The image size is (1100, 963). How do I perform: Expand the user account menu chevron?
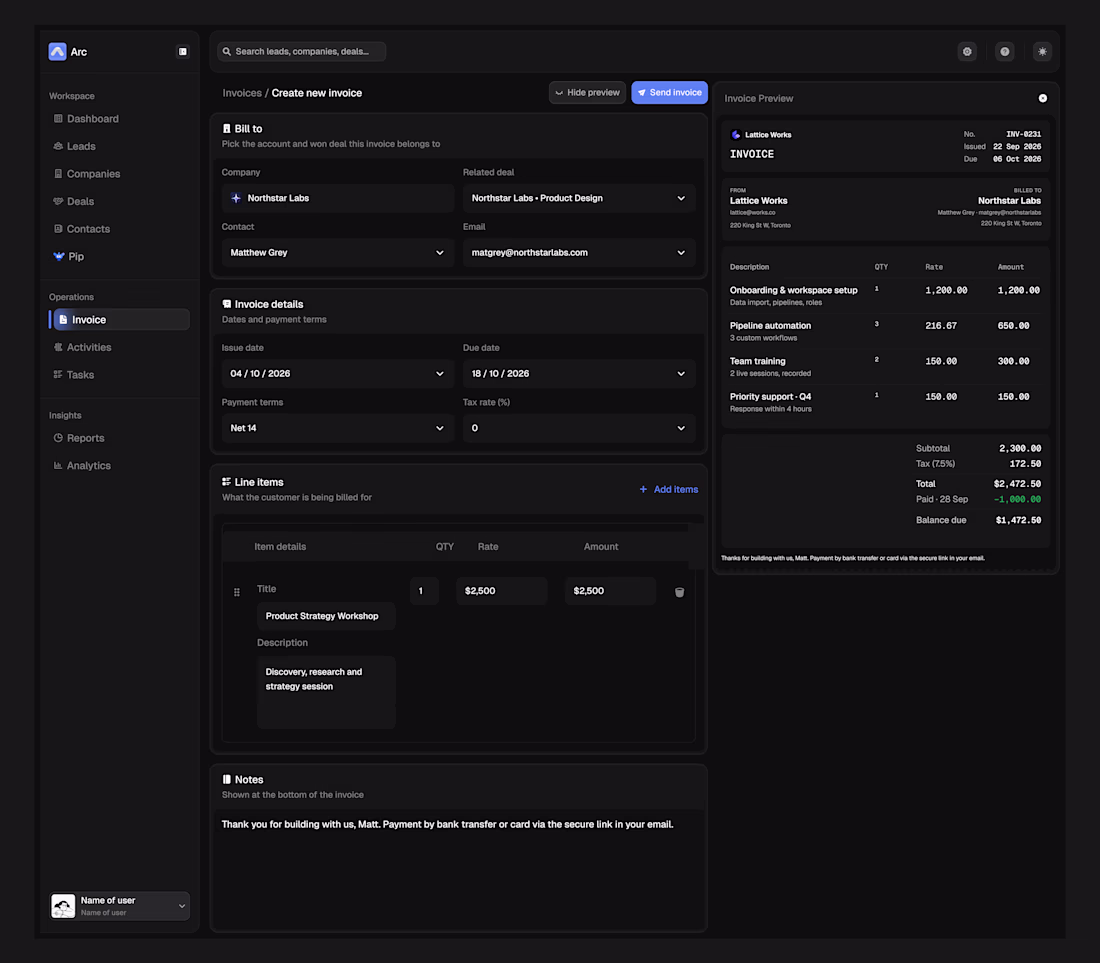182,906
